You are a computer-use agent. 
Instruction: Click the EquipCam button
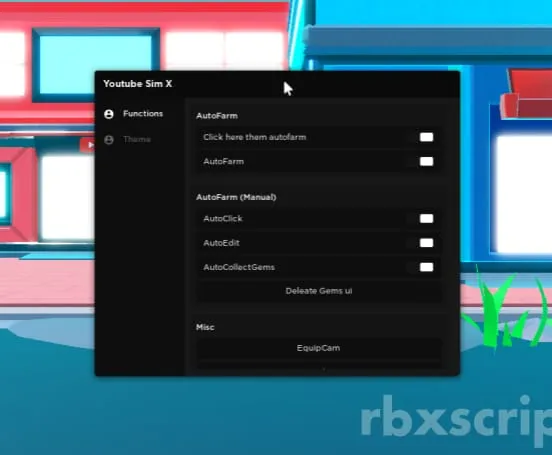coord(319,348)
